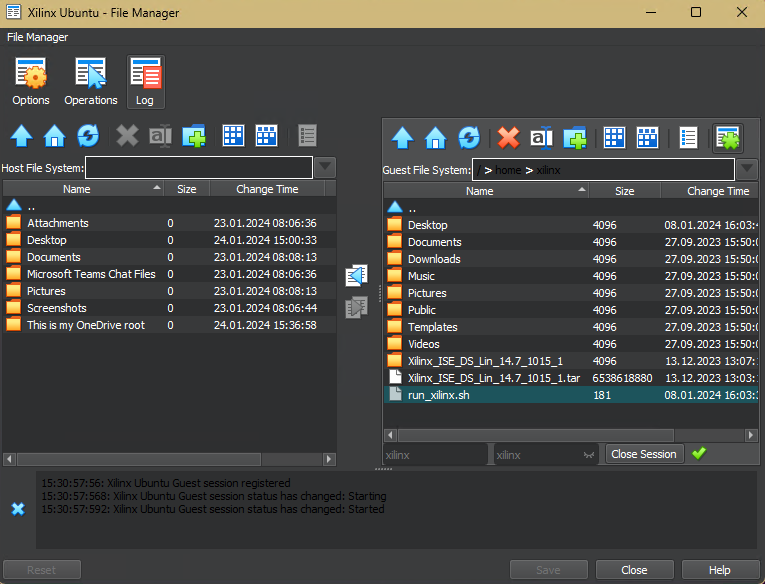Image resolution: width=765 pixels, height=584 pixels.
Task: Select Videos folder in guest pane
Action: point(571,344)
